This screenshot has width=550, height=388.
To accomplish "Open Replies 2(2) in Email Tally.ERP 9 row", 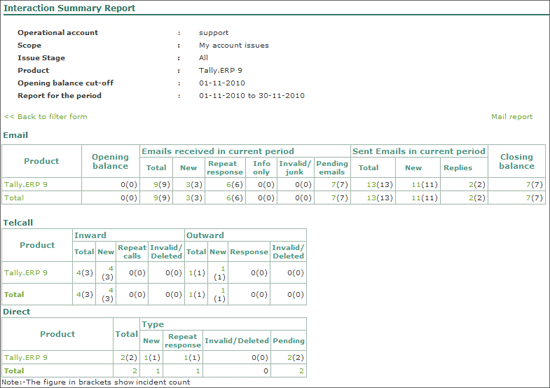I will (x=477, y=184).
